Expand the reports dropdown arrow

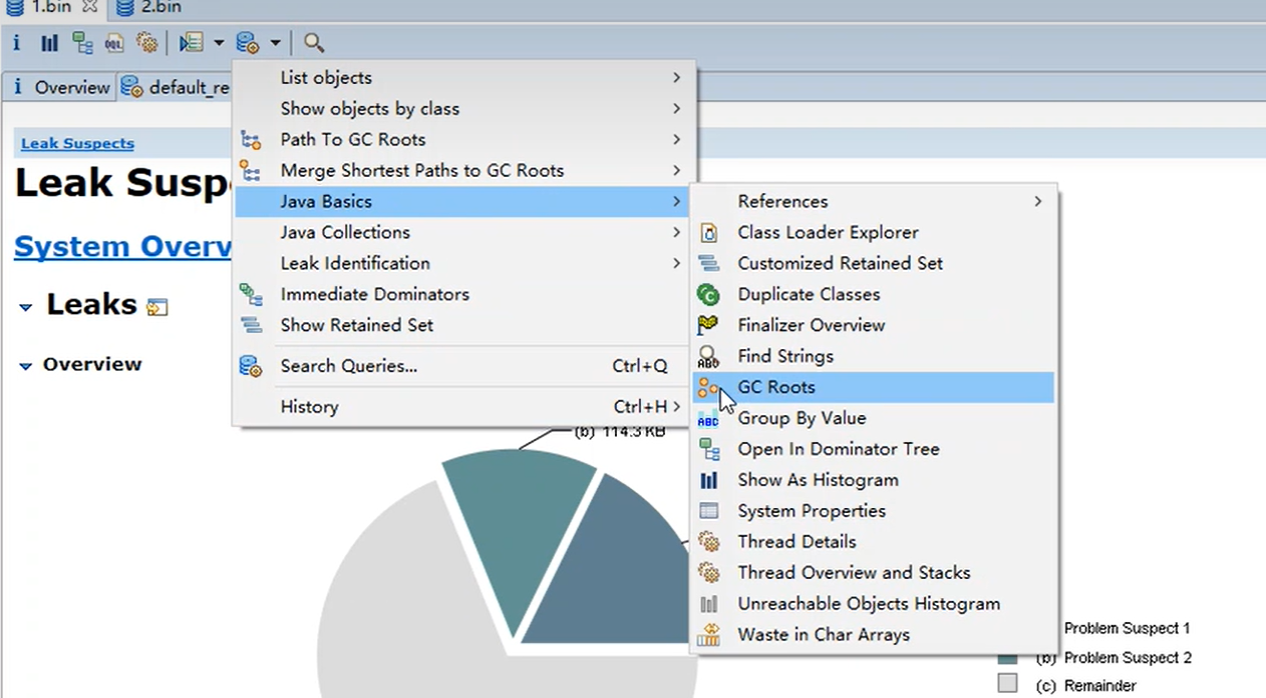(218, 43)
